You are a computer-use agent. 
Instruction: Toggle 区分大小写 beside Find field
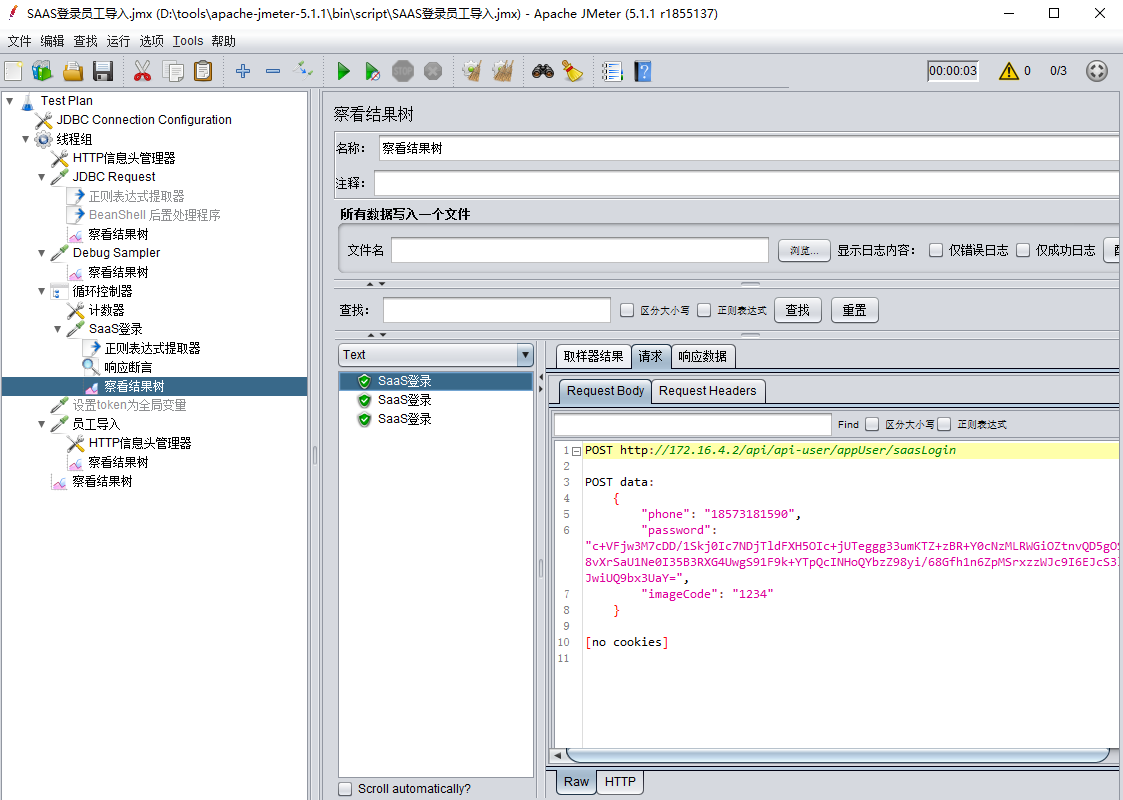coord(872,424)
